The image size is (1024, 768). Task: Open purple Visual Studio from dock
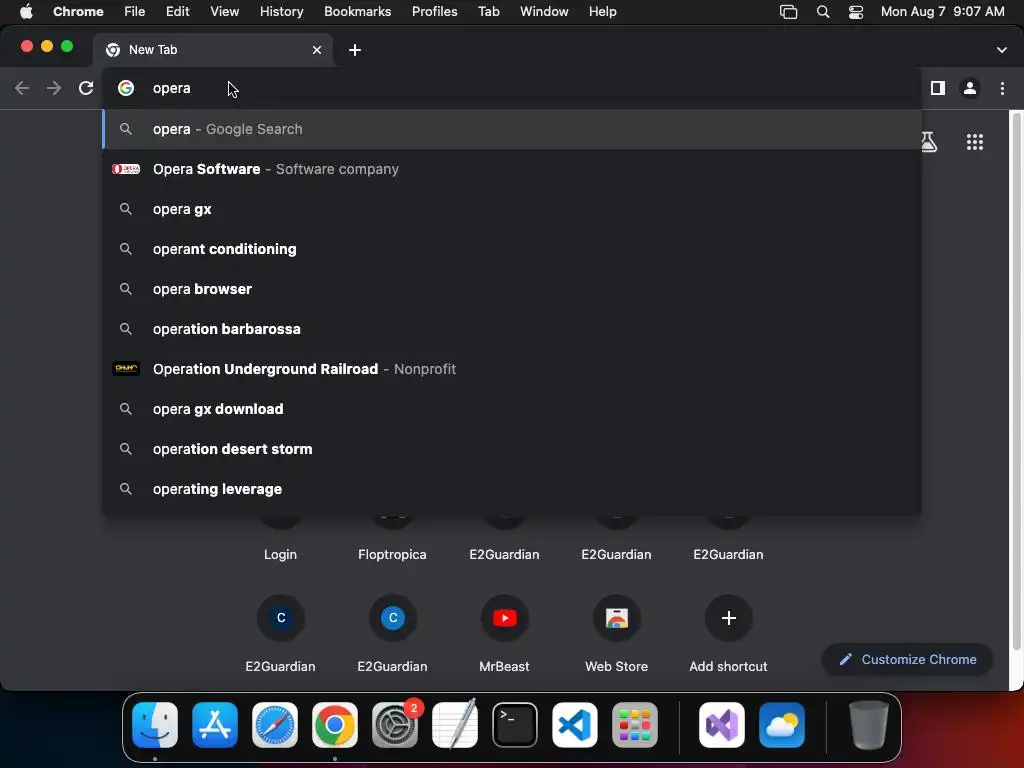coord(722,725)
